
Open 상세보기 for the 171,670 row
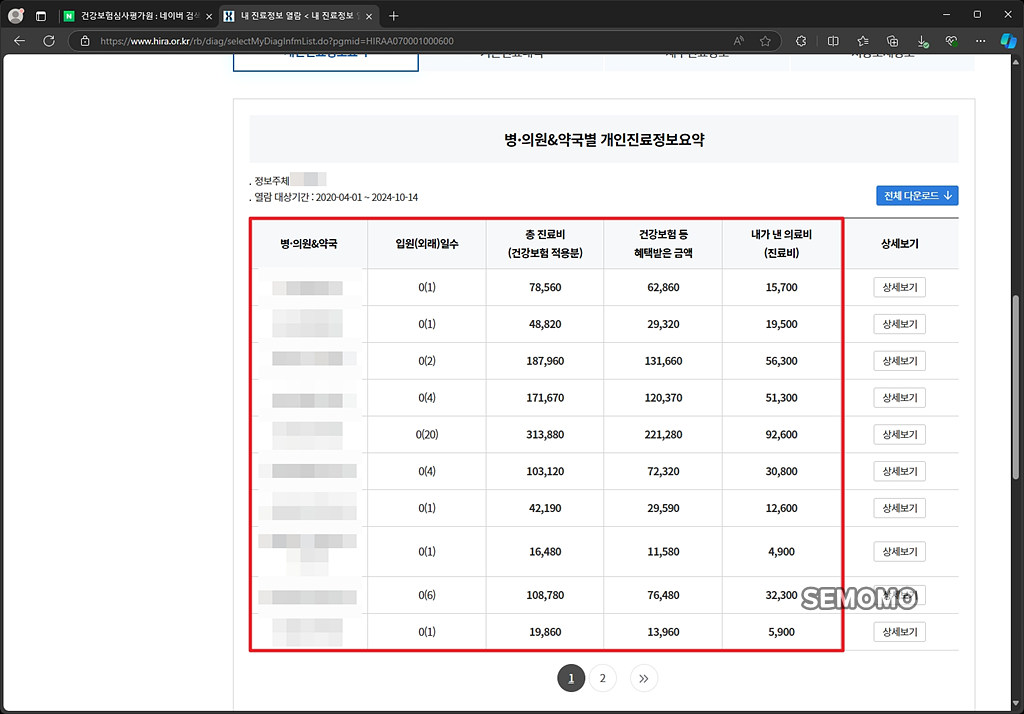point(899,398)
